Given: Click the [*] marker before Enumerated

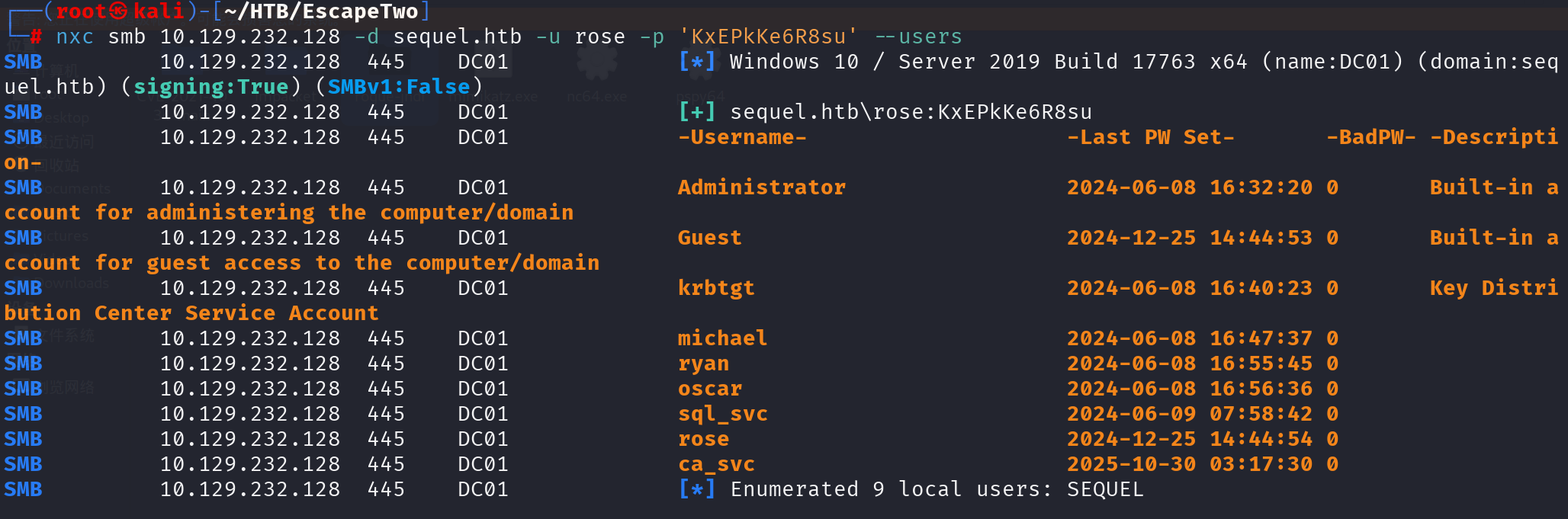Looking at the screenshot, I should click(697, 489).
